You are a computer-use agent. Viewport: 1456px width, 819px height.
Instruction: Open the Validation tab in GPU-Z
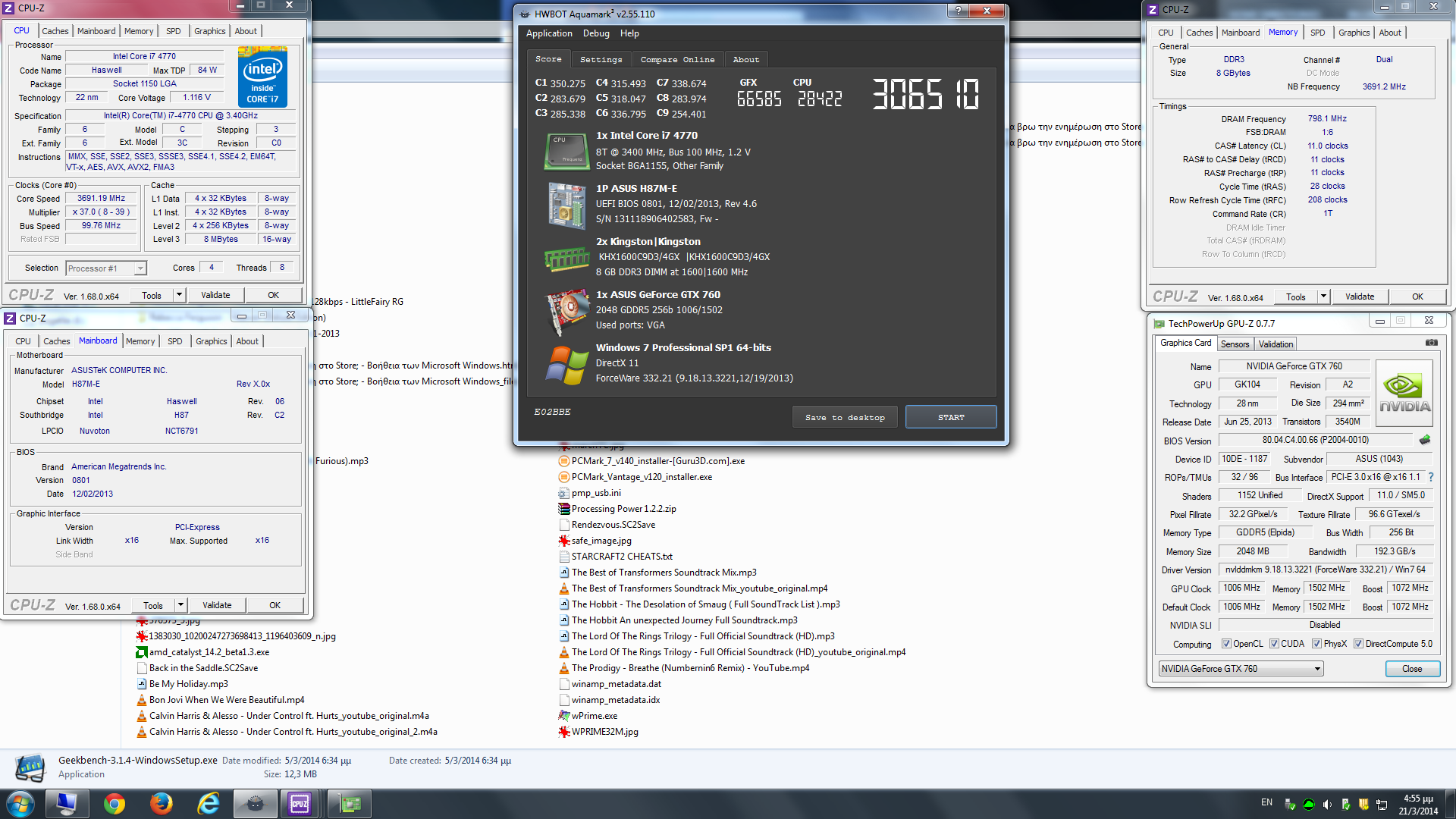click(x=1276, y=344)
